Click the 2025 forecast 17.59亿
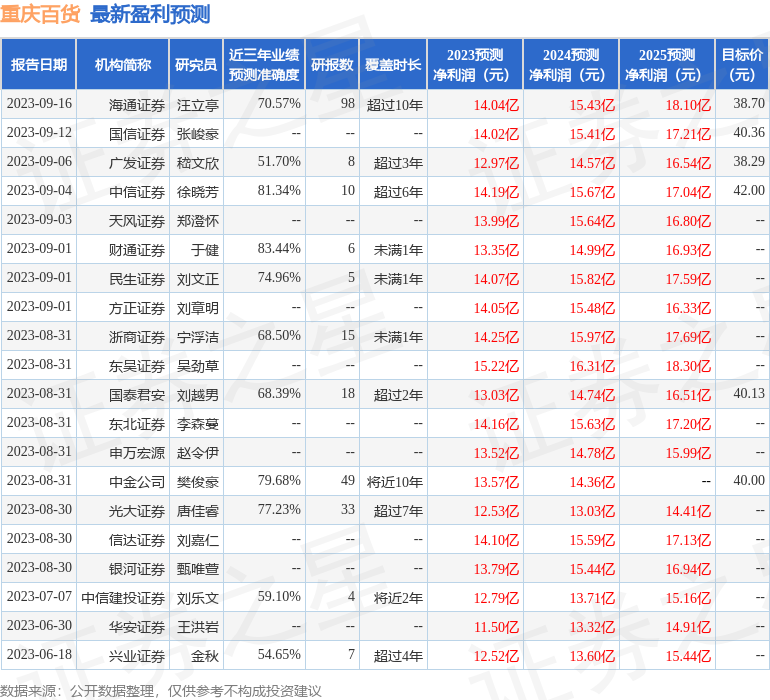 tap(688, 279)
